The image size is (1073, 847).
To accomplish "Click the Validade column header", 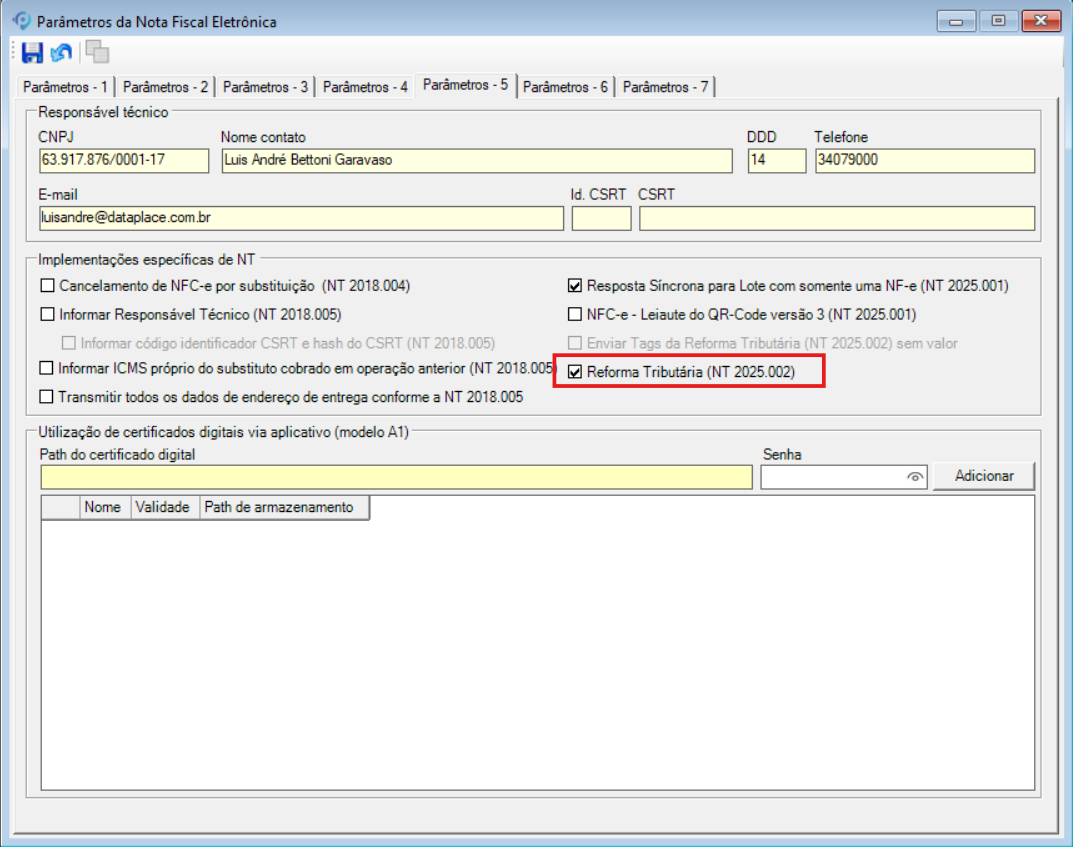I will [165, 507].
